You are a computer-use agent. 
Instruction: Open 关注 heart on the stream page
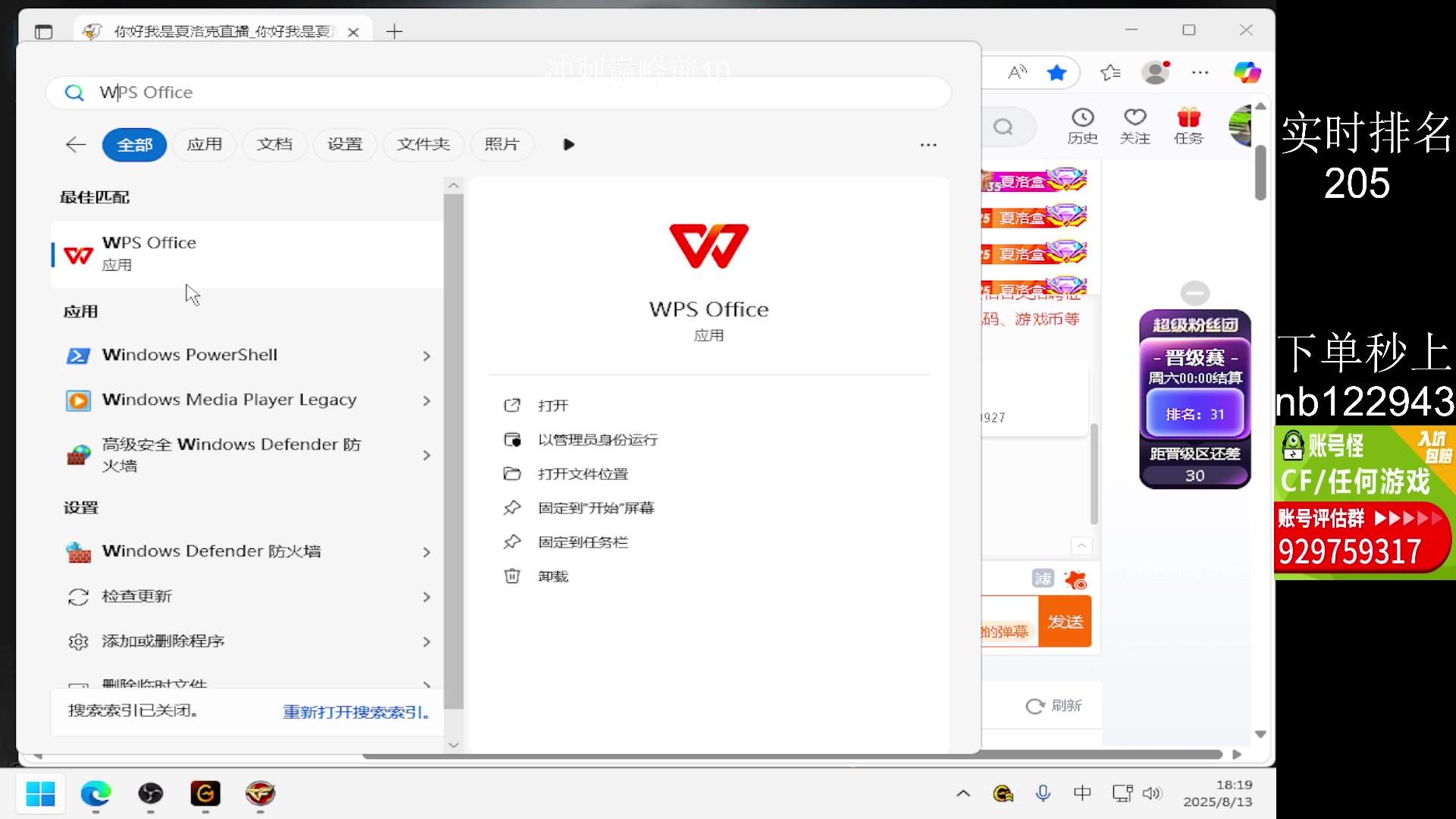click(1134, 126)
